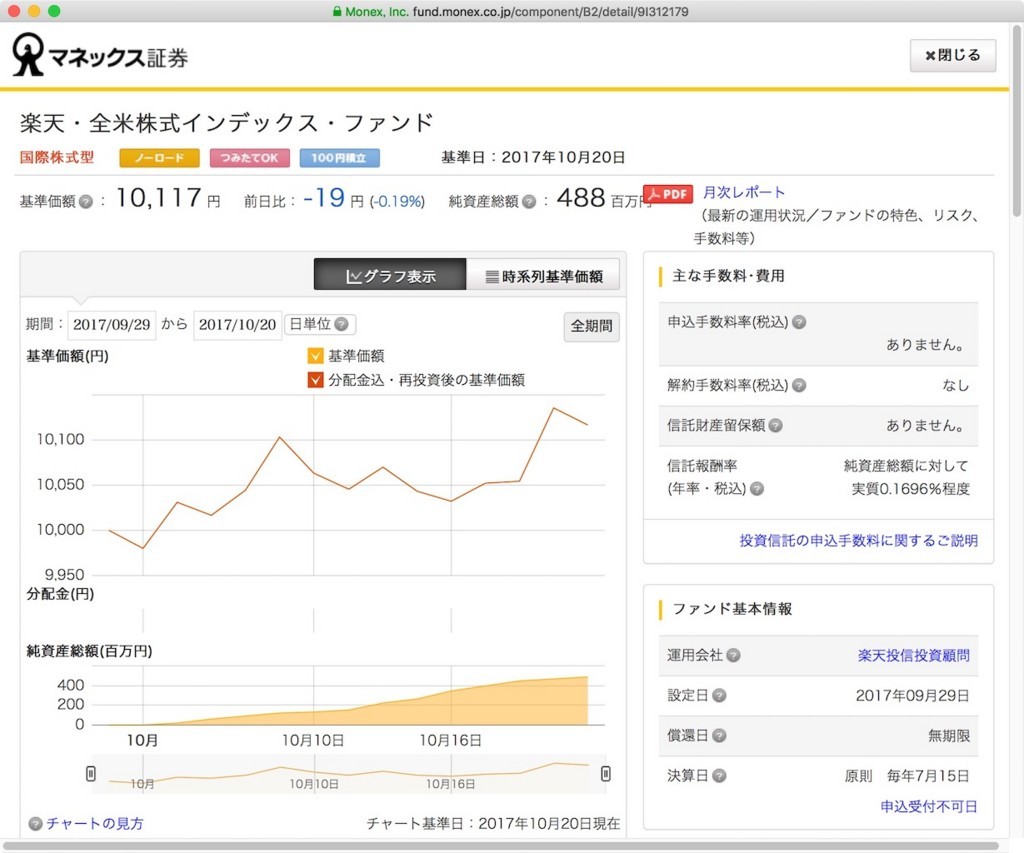
Task: Click the 2017年09月29日 inception date value
Action: [912, 696]
